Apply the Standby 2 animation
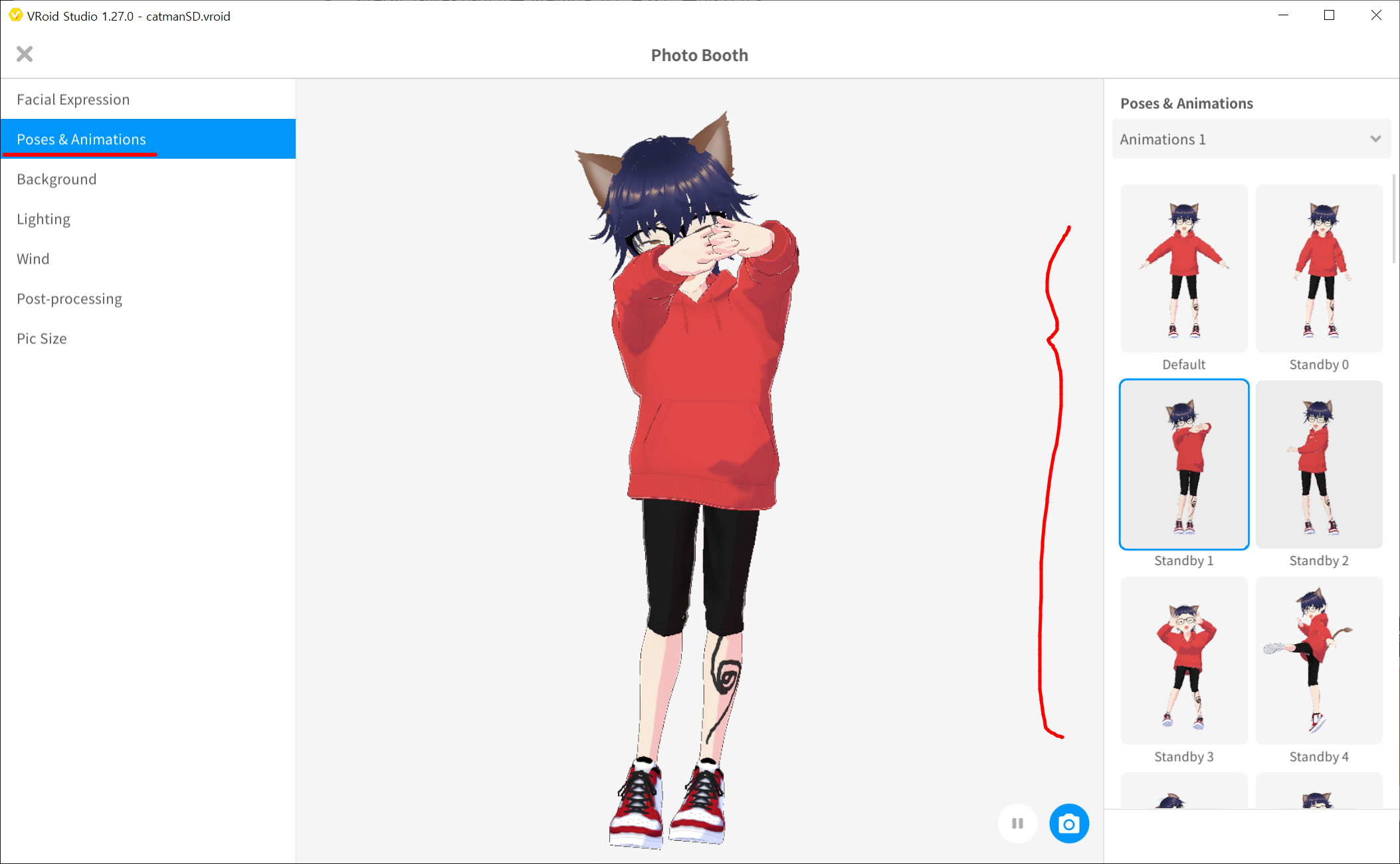 pyautogui.click(x=1318, y=464)
